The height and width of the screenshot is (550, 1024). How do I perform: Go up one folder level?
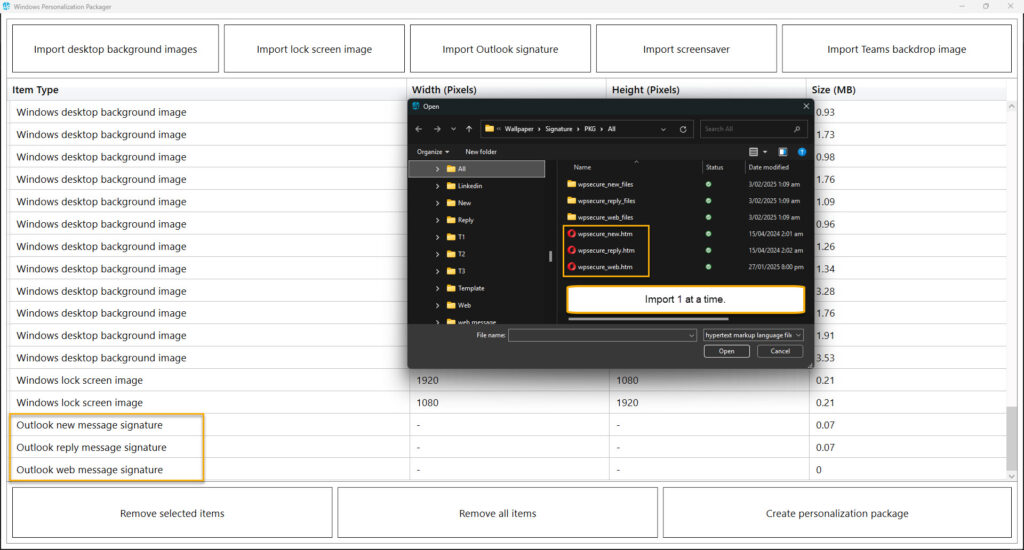(469, 129)
